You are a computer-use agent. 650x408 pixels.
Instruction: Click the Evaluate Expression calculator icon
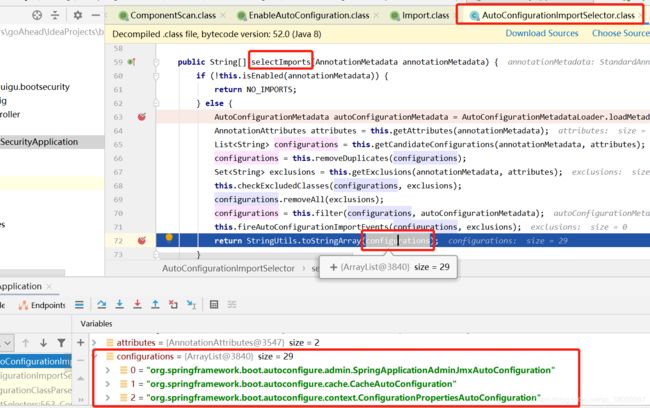coord(214,305)
